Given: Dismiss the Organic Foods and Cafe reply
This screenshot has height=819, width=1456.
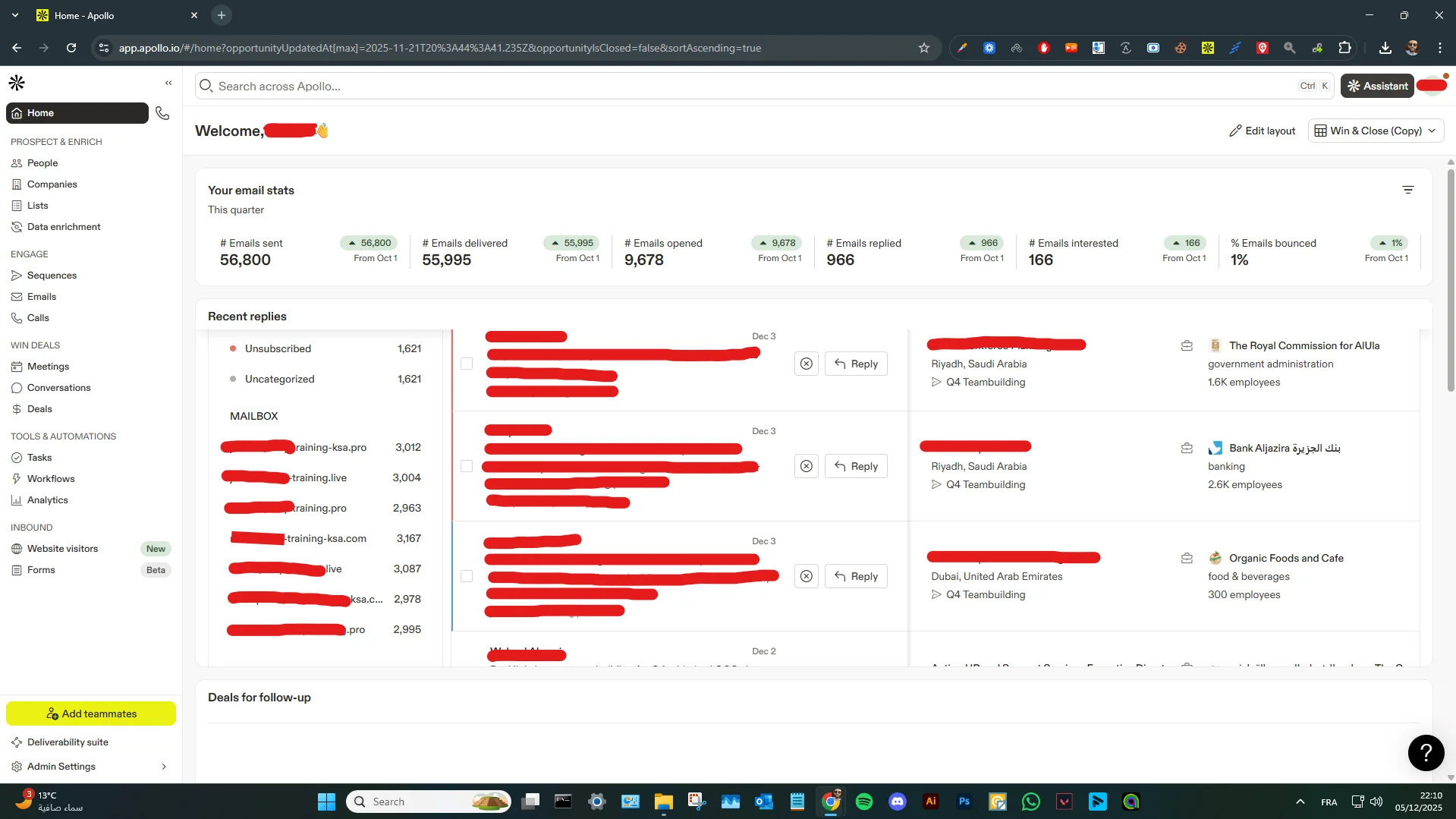Looking at the screenshot, I should [x=807, y=576].
